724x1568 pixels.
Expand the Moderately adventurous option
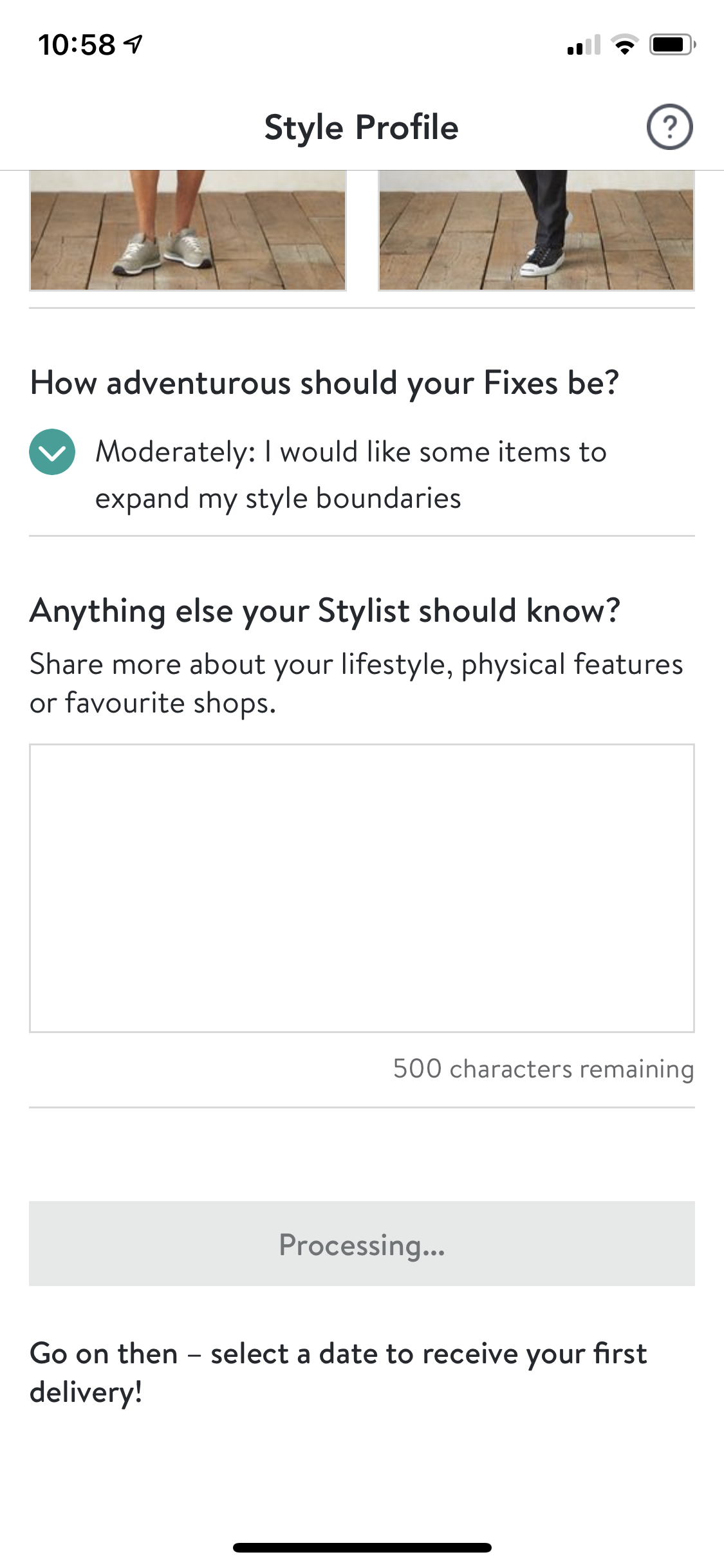pos(351,452)
